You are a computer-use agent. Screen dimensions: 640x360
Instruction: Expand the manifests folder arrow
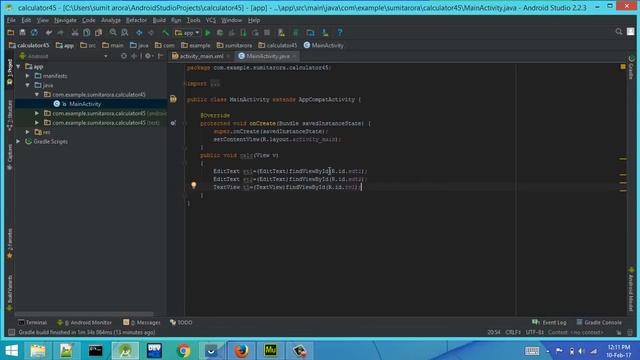[28, 76]
